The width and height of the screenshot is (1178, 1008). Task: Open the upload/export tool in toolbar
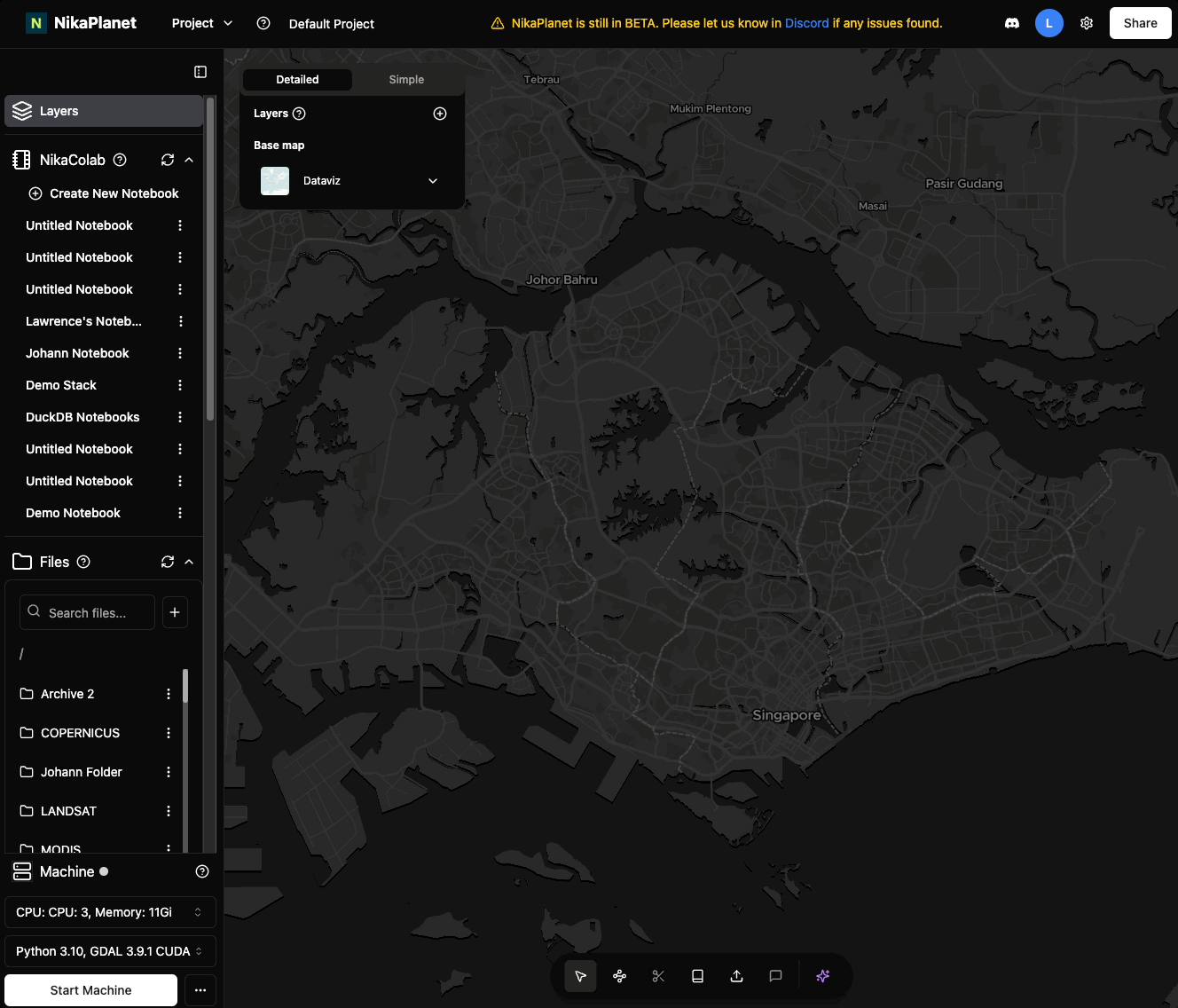[736, 976]
